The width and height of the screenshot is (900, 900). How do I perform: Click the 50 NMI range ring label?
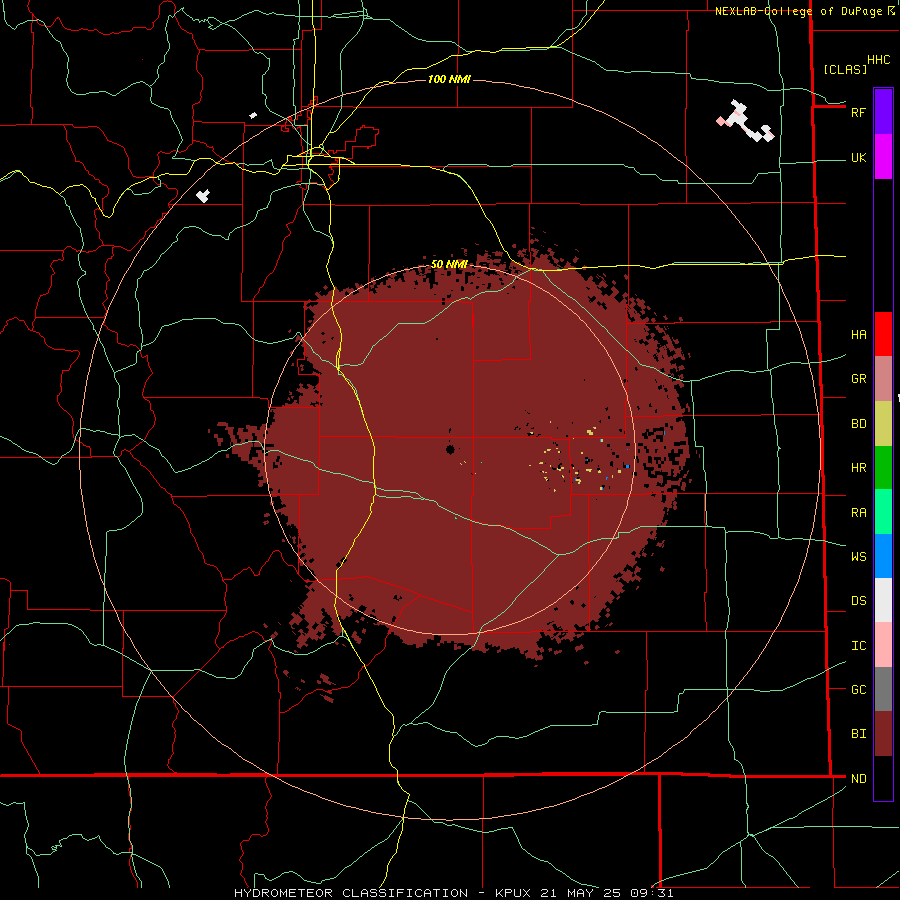449,264
